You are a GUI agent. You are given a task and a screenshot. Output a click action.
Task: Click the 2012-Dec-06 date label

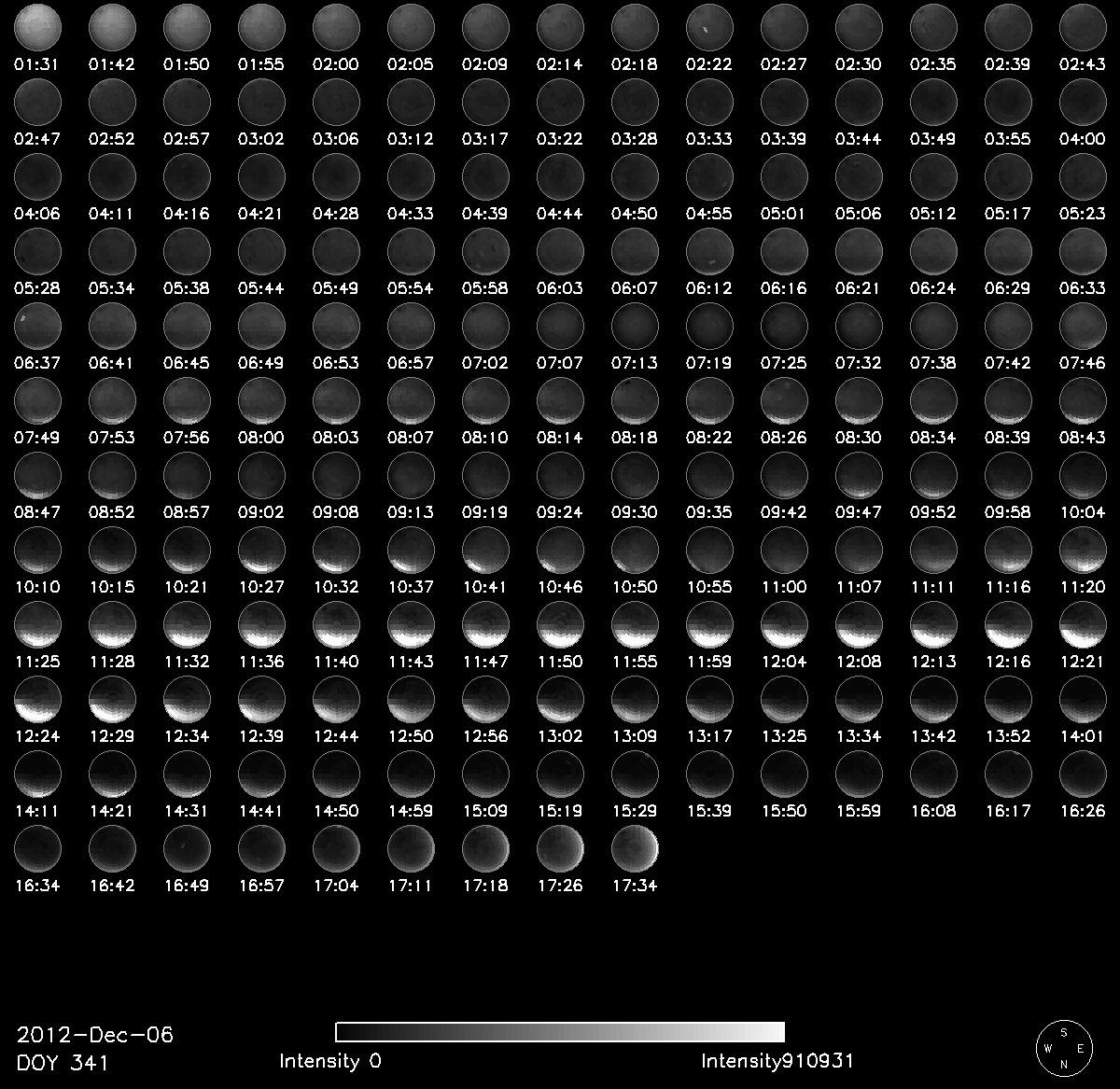tap(95, 1035)
